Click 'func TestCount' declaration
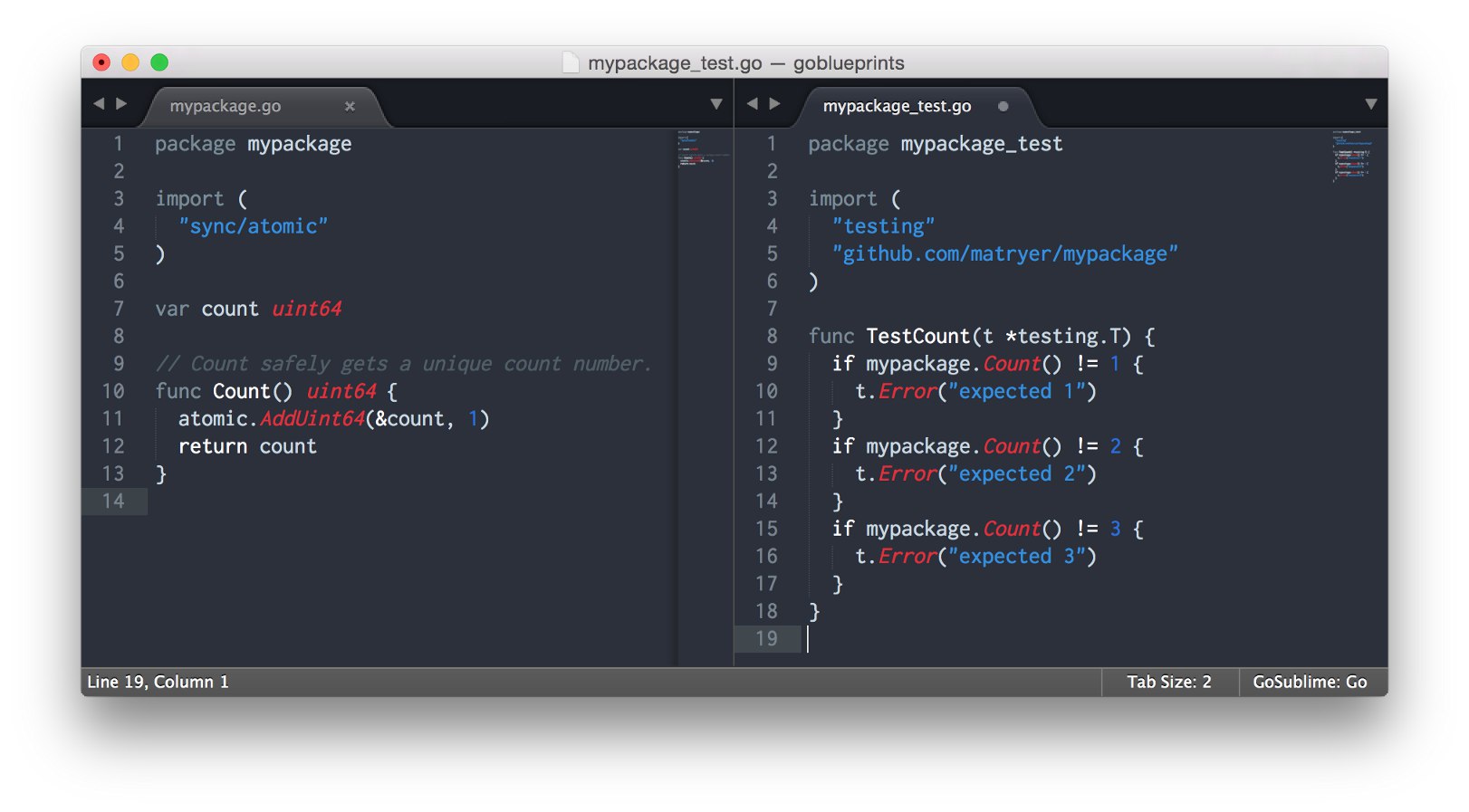The height and width of the screenshot is (812, 1469). pyautogui.click(x=982, y=337)
